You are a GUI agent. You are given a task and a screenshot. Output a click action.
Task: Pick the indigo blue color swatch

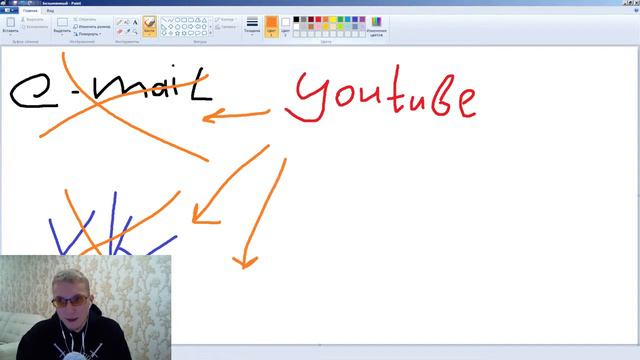355,20
